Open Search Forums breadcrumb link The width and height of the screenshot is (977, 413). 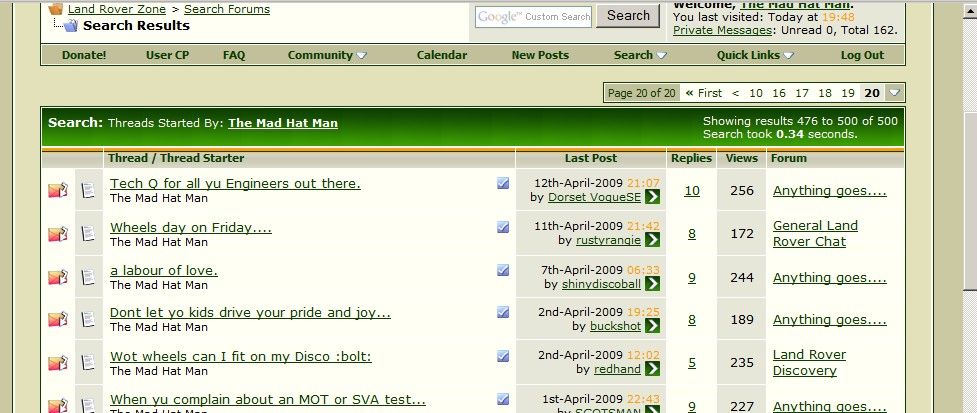tap(227, 9)
